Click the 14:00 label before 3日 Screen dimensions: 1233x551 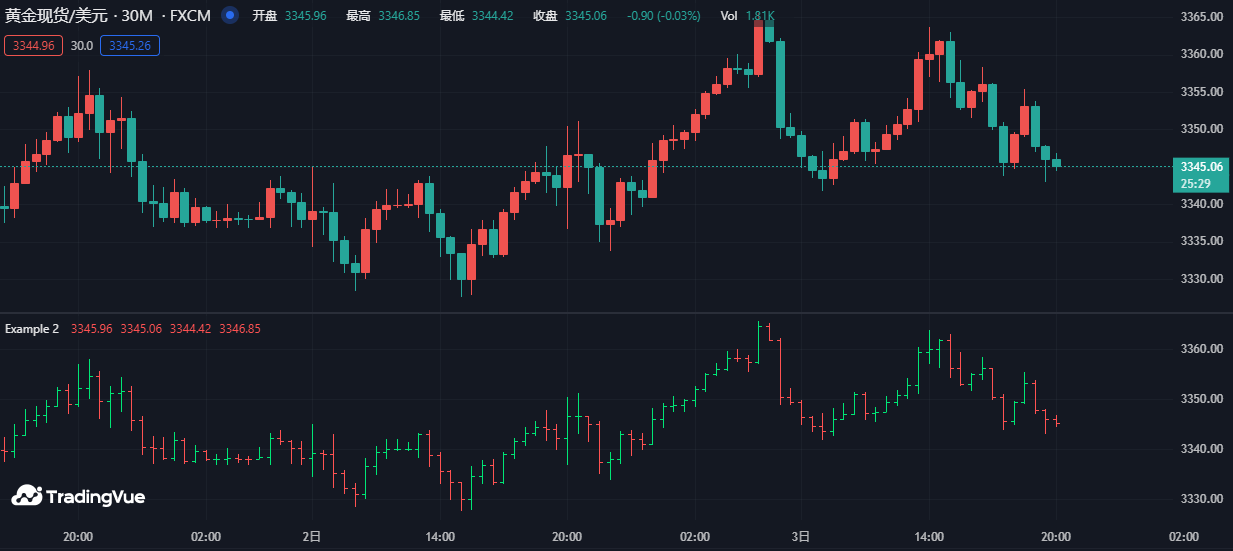pyautogui.click(x=440, y=537)
